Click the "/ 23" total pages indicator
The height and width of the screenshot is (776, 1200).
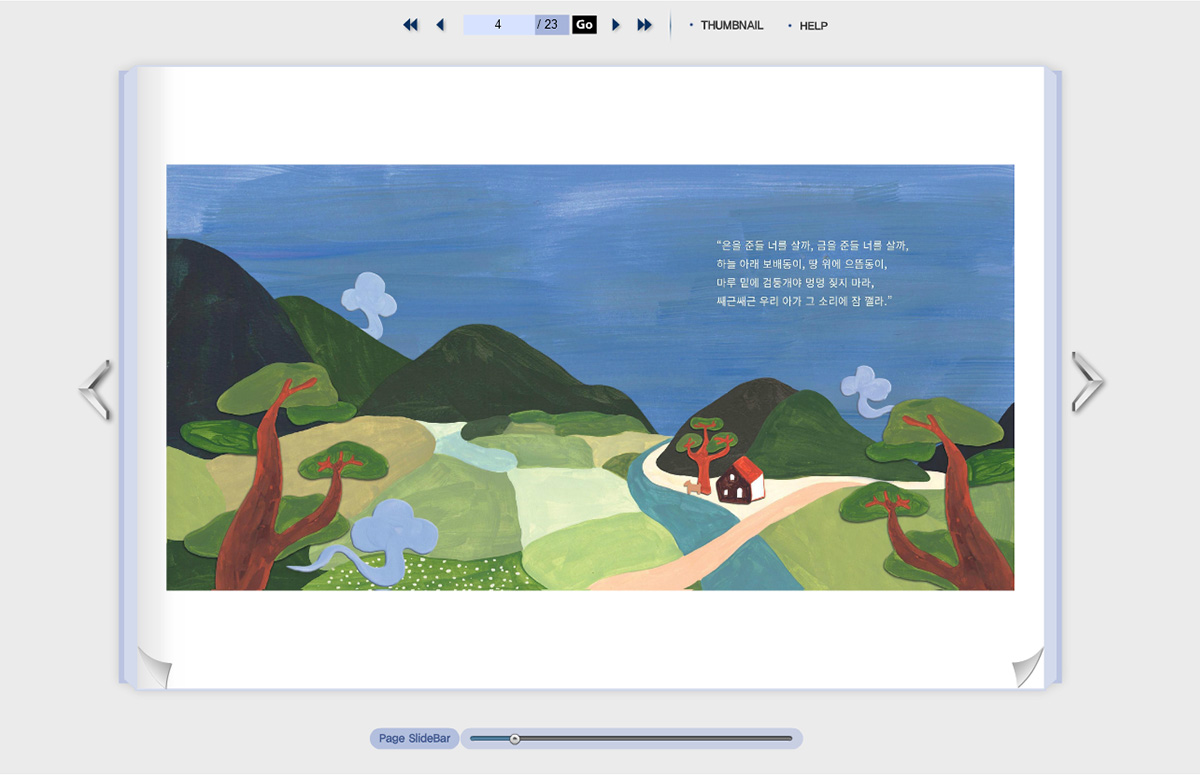coord(551,25)
